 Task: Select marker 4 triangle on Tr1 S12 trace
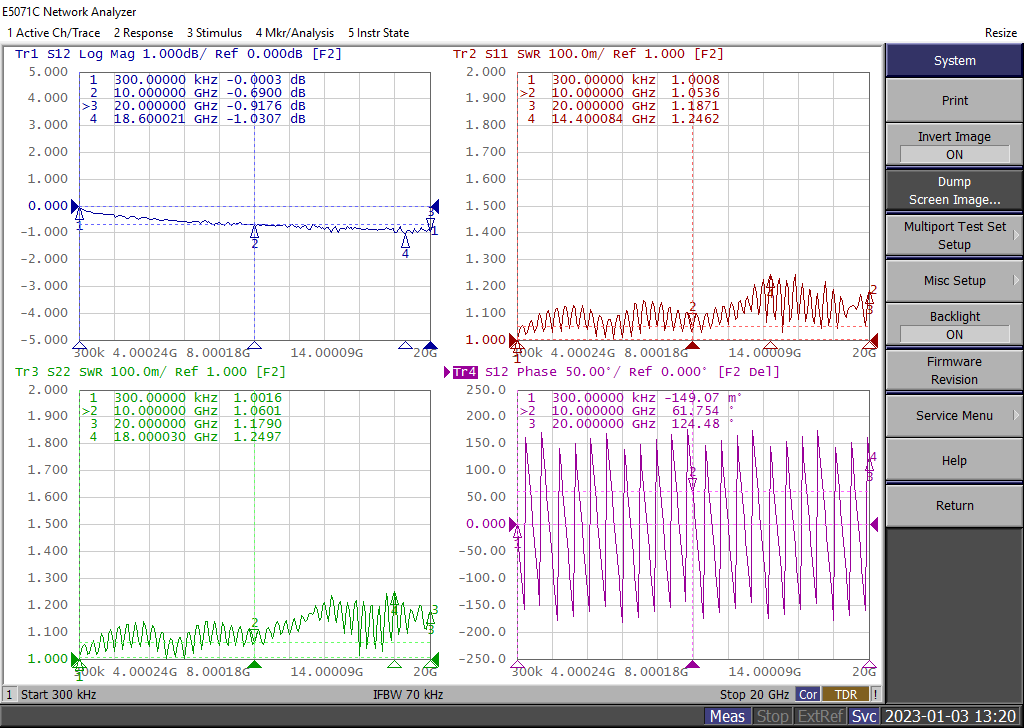tap(405, 241)
